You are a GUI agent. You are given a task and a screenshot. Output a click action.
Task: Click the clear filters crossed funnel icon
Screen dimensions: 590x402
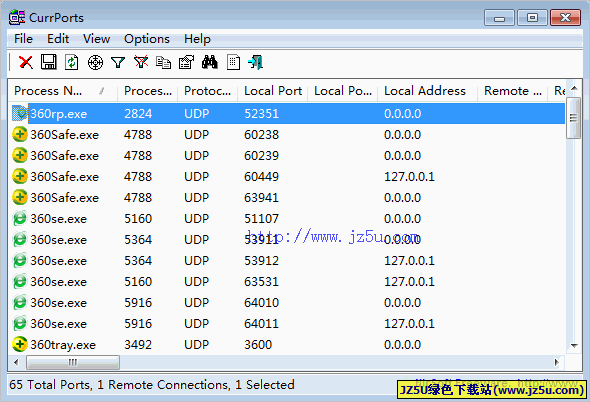pos(141,62)
